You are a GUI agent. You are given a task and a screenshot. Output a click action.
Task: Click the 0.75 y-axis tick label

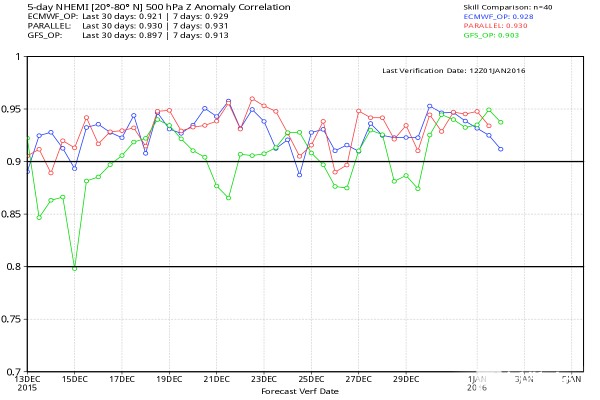(x=13, y=319)
